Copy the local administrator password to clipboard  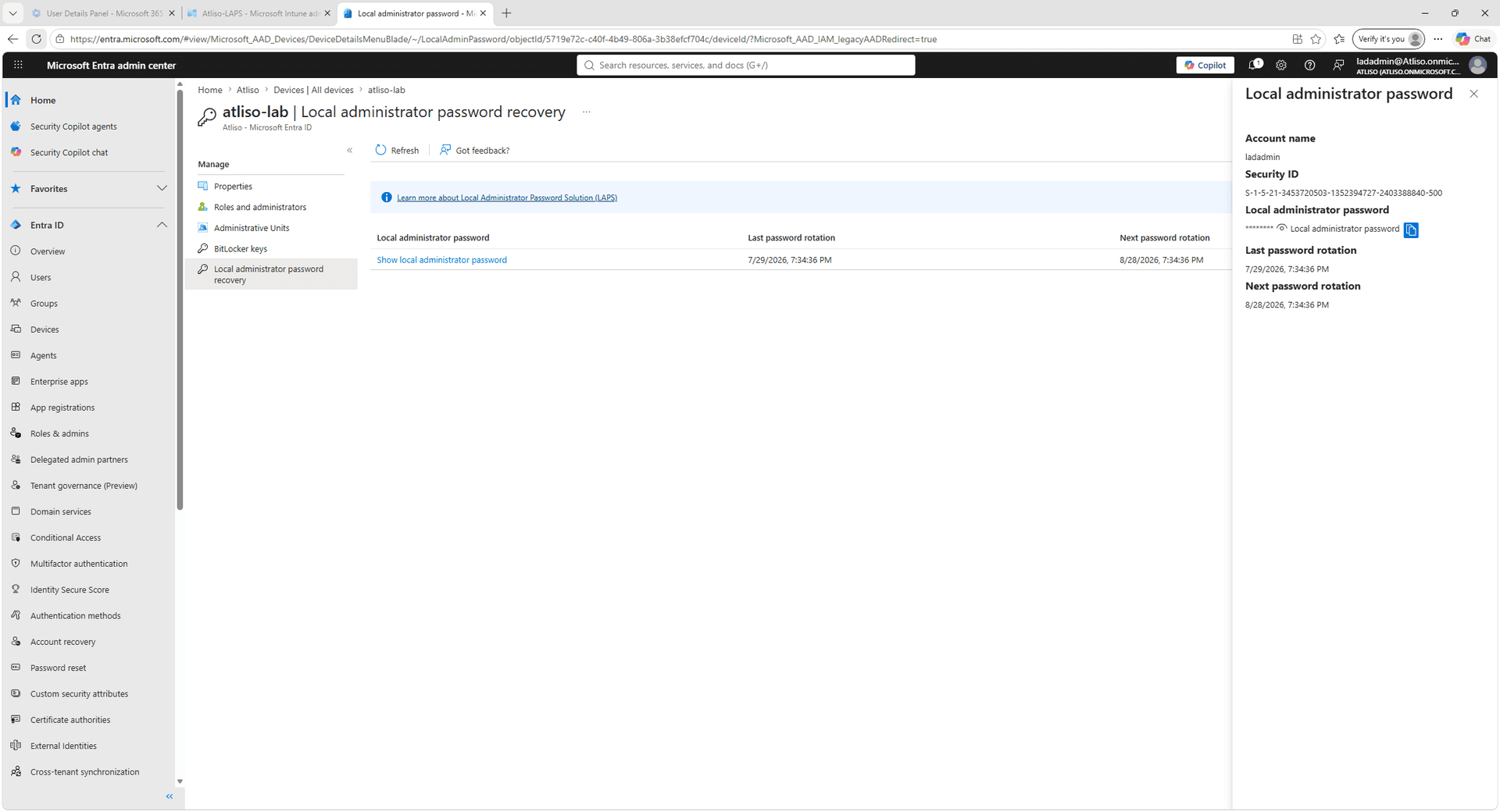1411,230
